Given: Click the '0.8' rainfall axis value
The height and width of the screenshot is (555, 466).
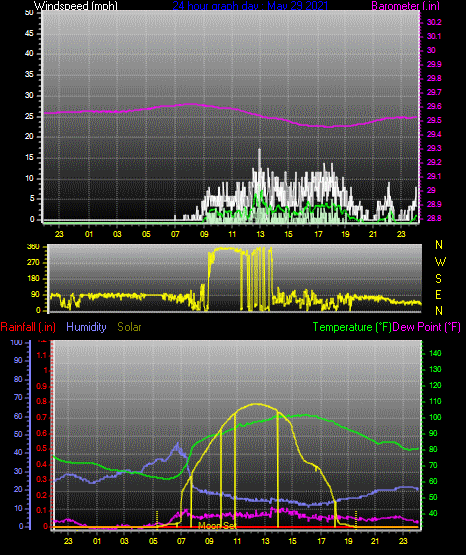Looking at the screenshot, I should [42, 402].
